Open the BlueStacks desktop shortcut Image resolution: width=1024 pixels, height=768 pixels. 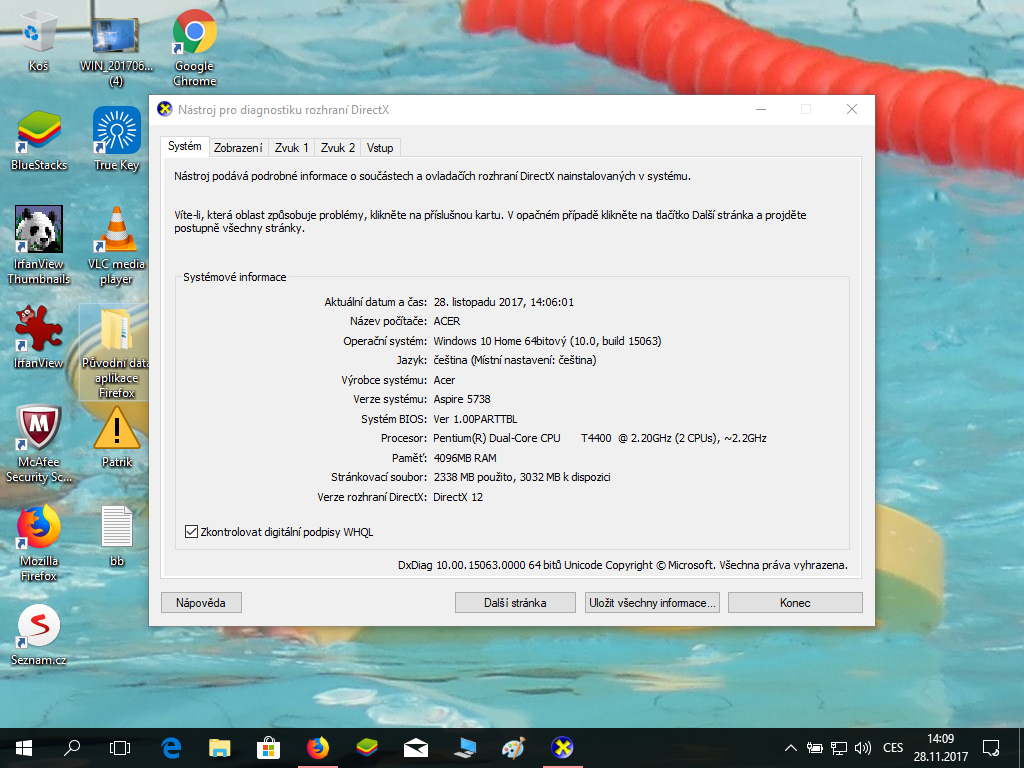pos(39,135)
